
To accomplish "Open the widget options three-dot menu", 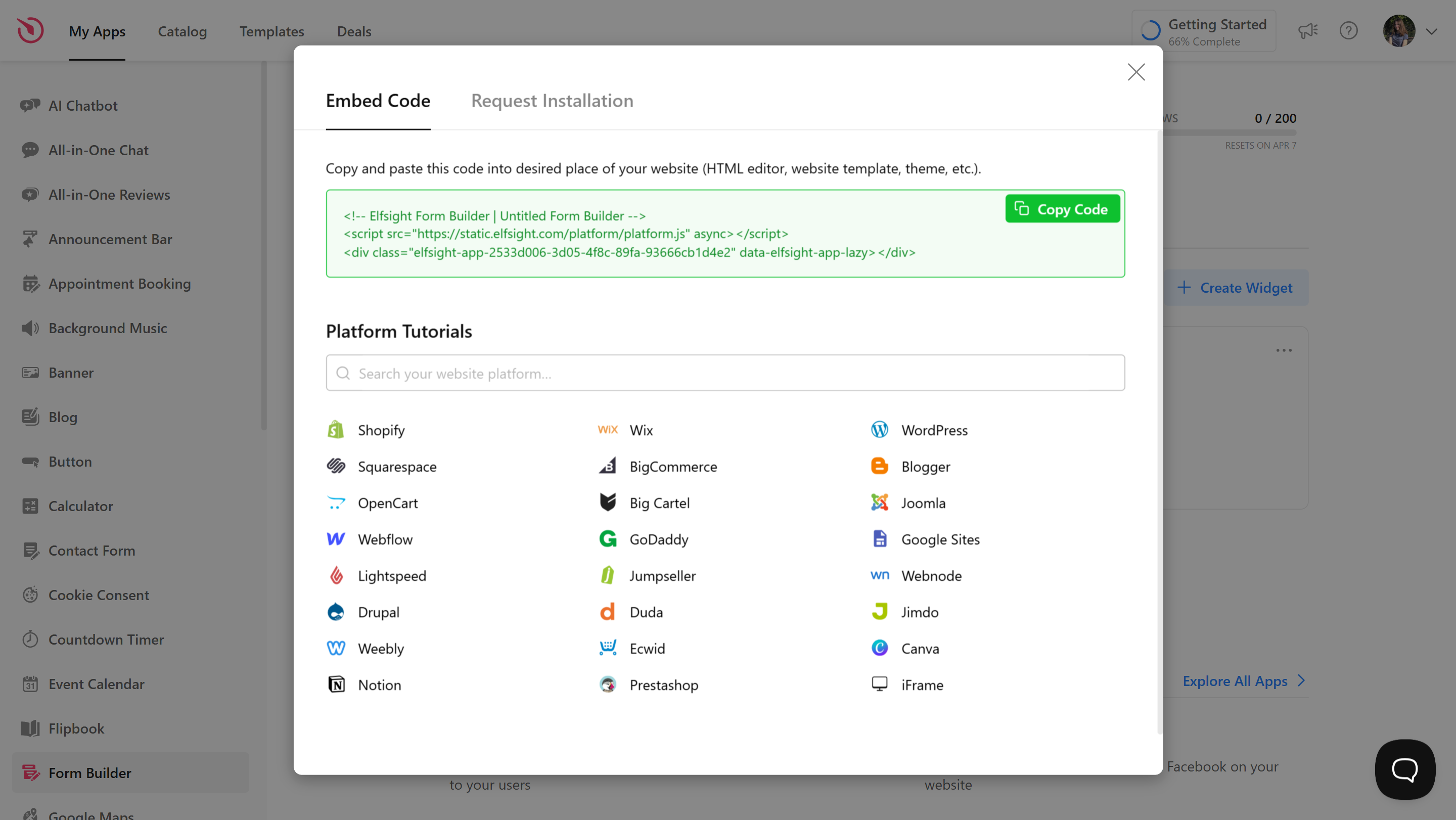I will pos(1284,350).
